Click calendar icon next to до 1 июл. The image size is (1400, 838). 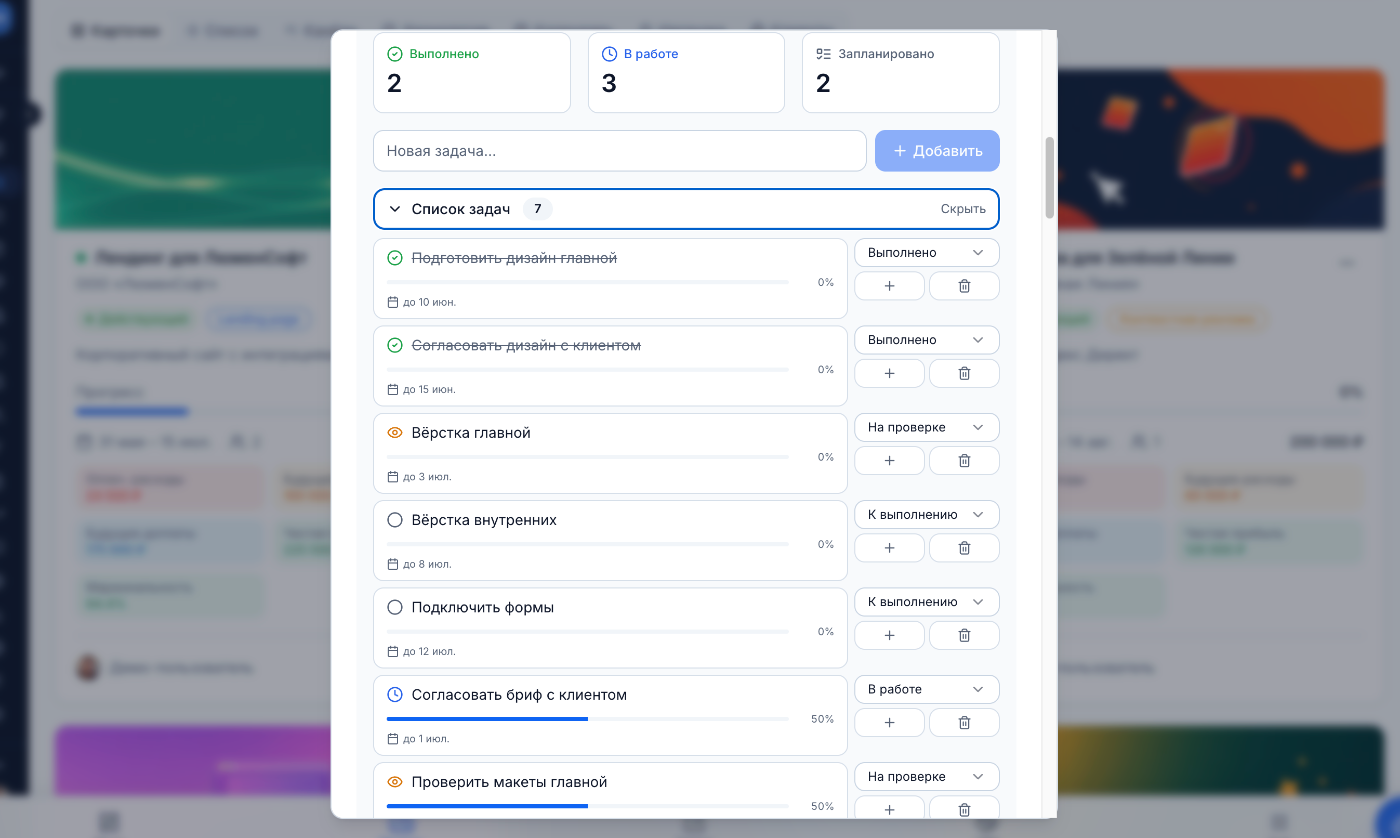tap(393, 739)
